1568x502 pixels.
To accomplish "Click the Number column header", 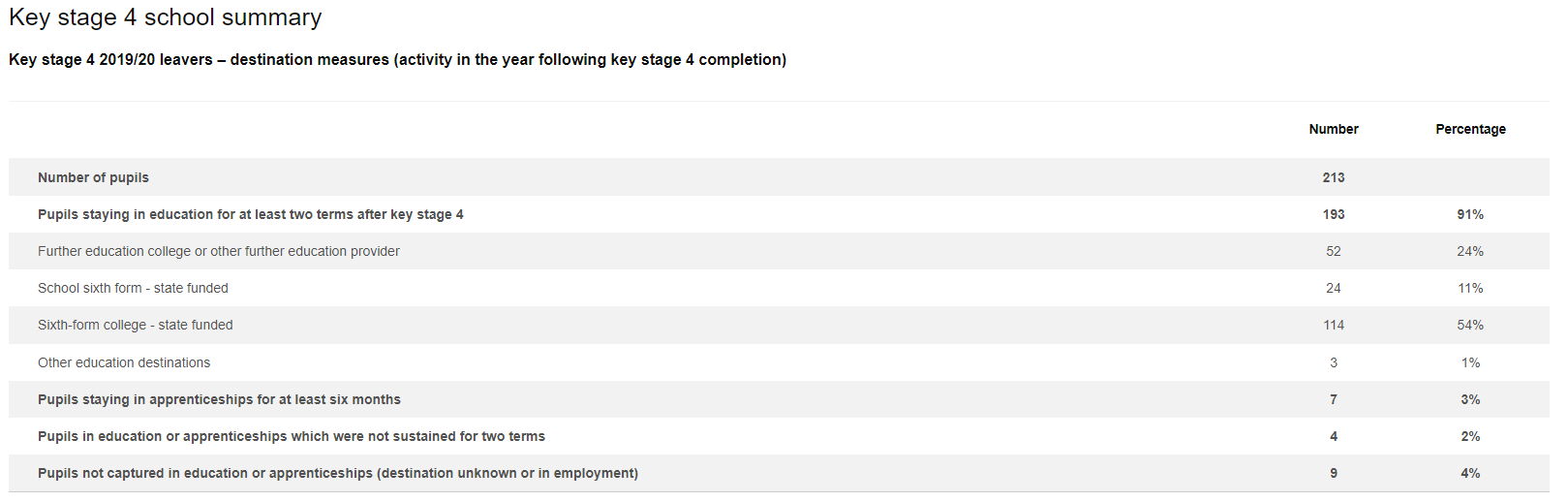I will click(1333, 129).
